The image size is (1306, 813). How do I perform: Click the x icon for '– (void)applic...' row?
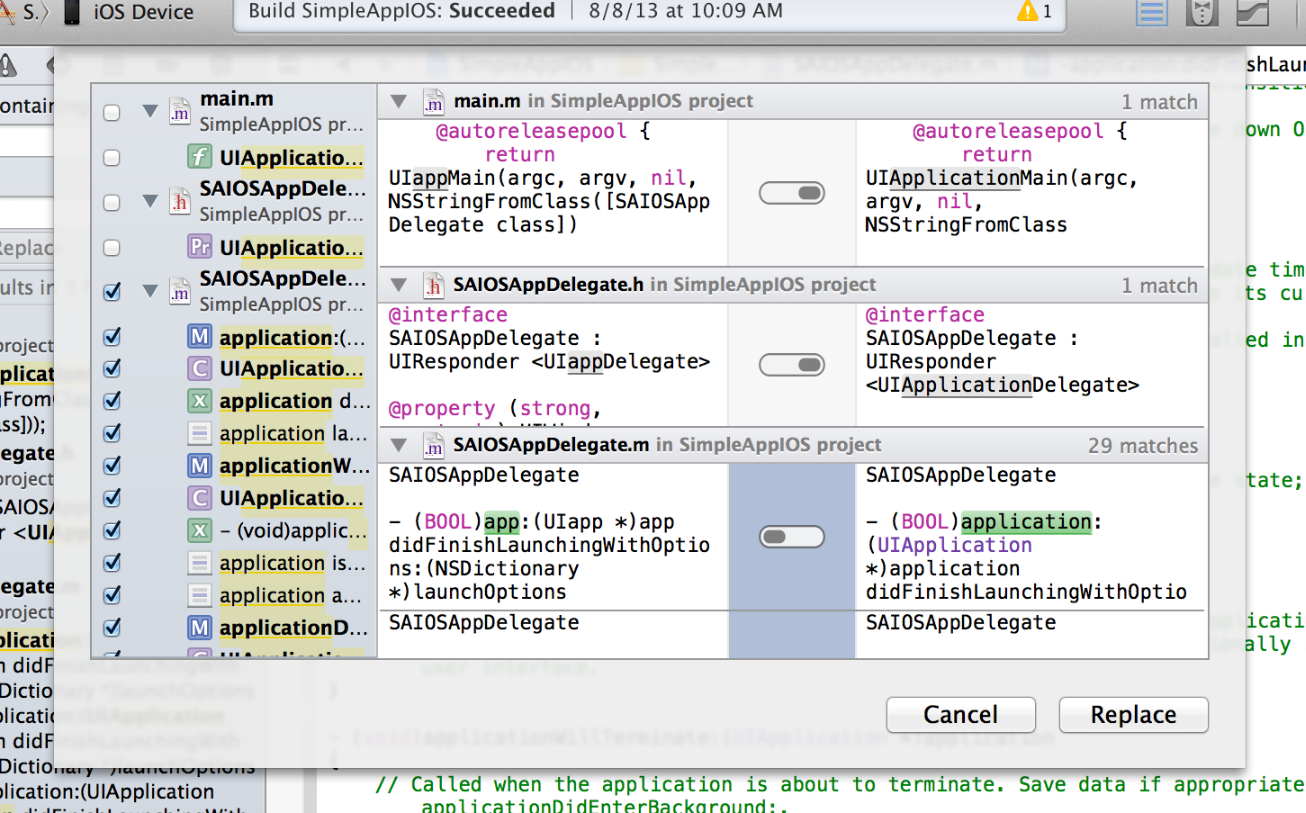point(200,530)
